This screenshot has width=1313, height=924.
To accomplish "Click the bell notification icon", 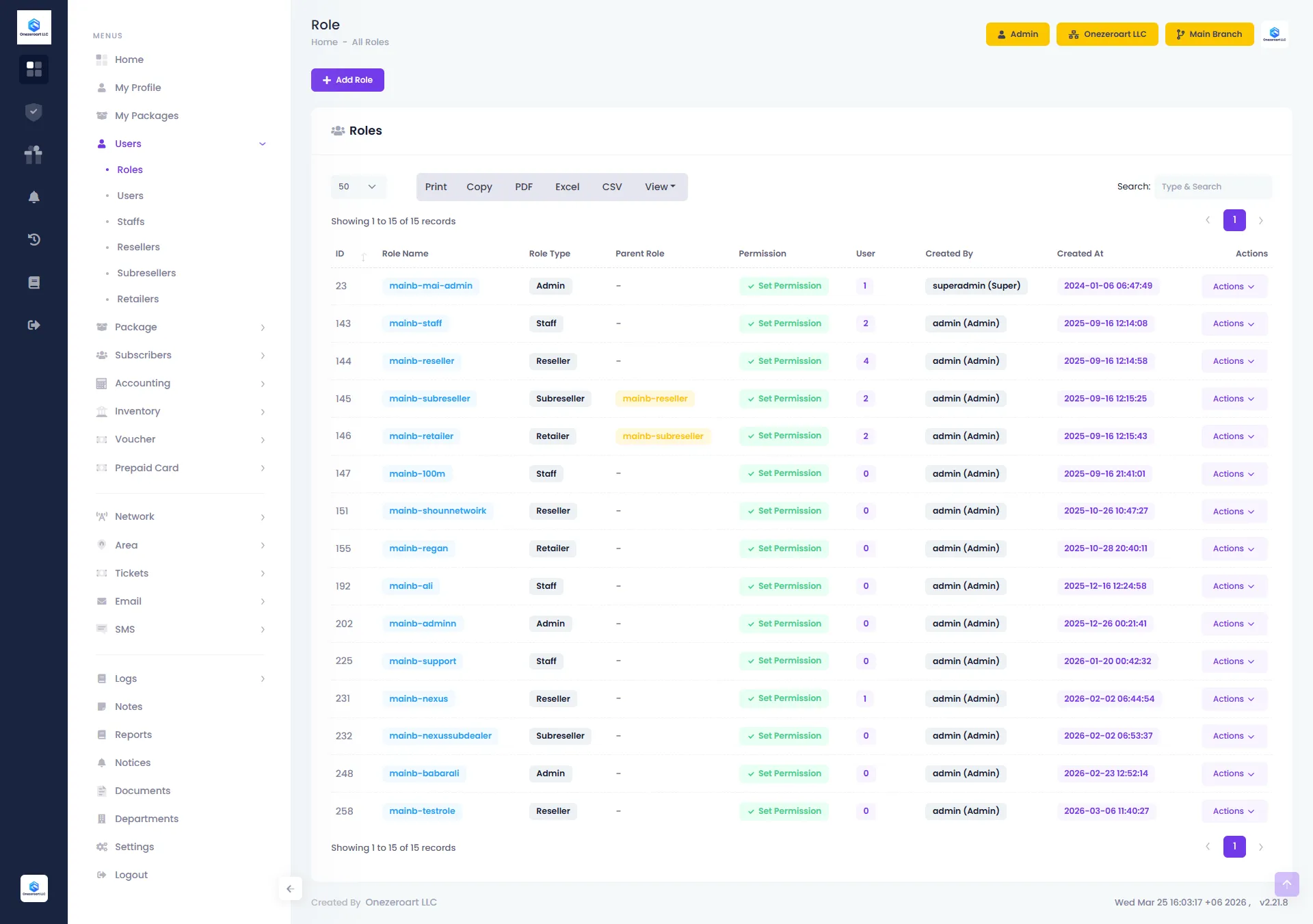I will coord(34,196).
